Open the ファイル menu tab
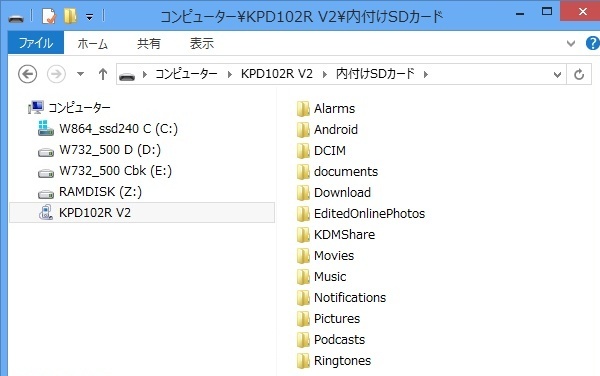Image resolution: width=600 pixels, height=376 pixels. [x=36, y=43]
